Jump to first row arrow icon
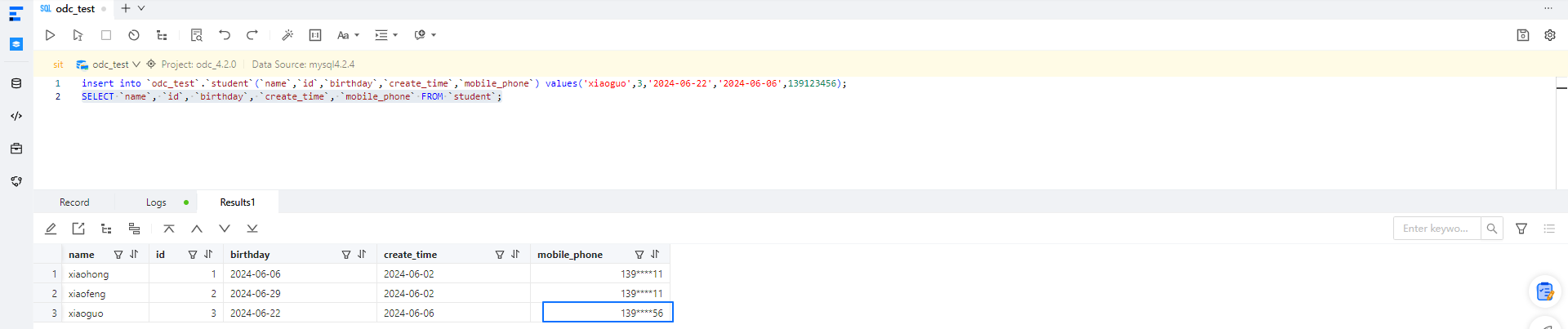This screenshot has width=1568, height=329. pyautogui.click(x=169, y=229)
